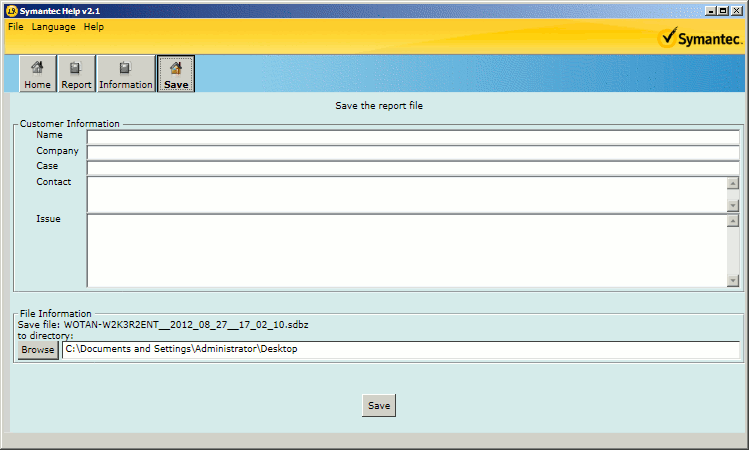Maximize the Symantec Help window
Viewport: 749px width, 450px height.
coord(723,11)
